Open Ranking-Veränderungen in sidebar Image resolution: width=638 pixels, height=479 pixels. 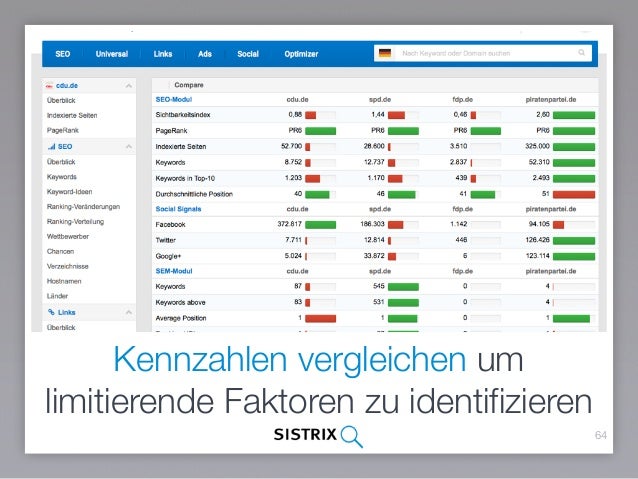pos(83,207)
